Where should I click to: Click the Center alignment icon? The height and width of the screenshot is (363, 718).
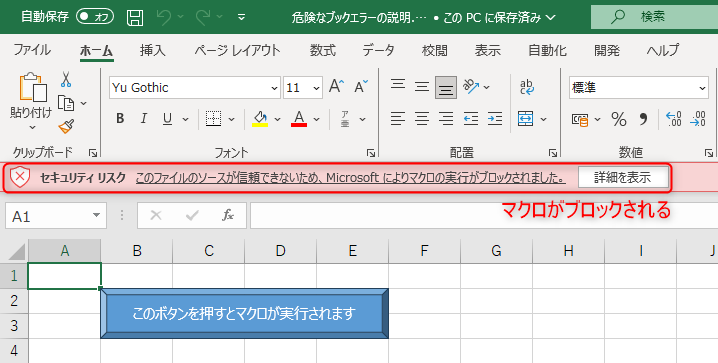coord(422,119)
